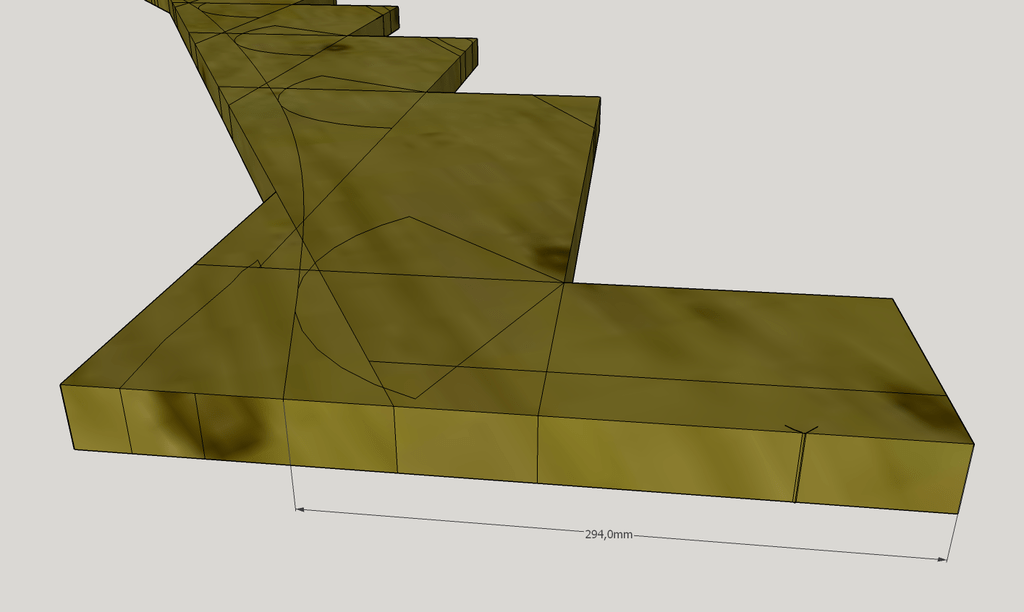Click the front-left top corner of the board
This screenshot has height=612, width=1024.
click(61, 385)
